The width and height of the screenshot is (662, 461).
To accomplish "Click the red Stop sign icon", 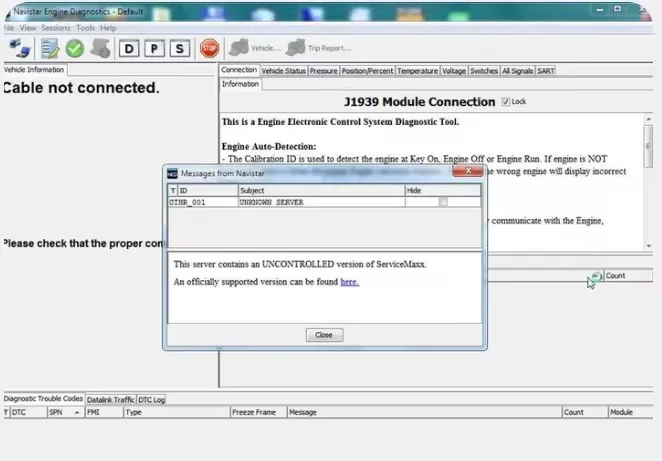I will click(x=209, y=49).
